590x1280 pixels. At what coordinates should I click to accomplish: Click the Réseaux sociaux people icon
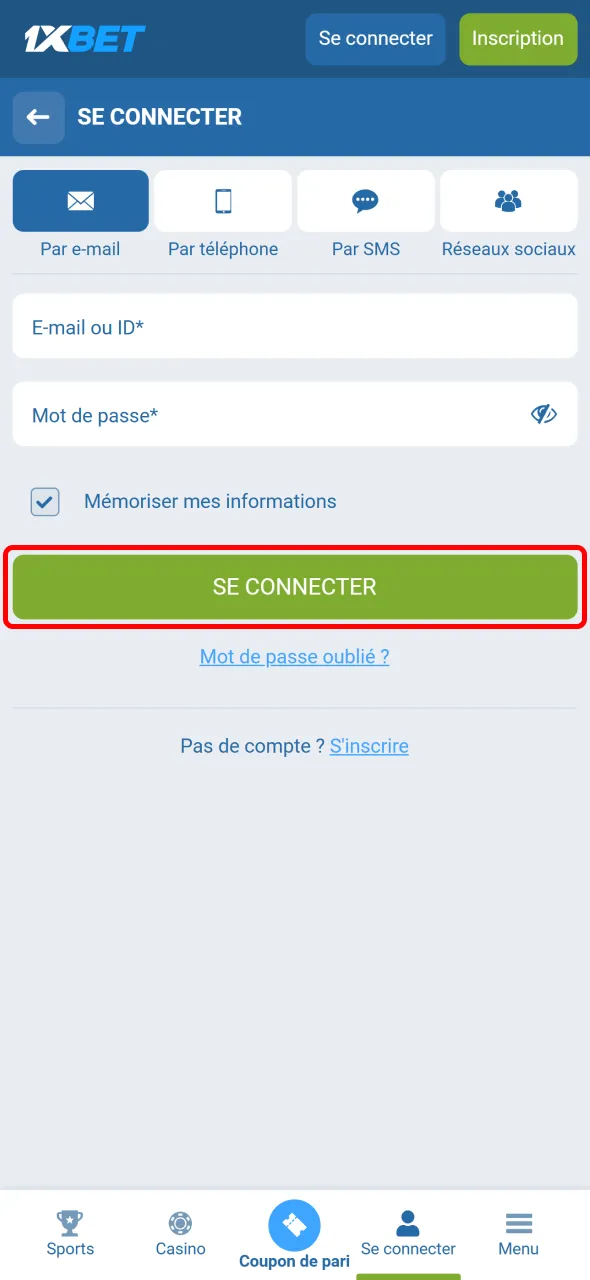tap(509, 200)
